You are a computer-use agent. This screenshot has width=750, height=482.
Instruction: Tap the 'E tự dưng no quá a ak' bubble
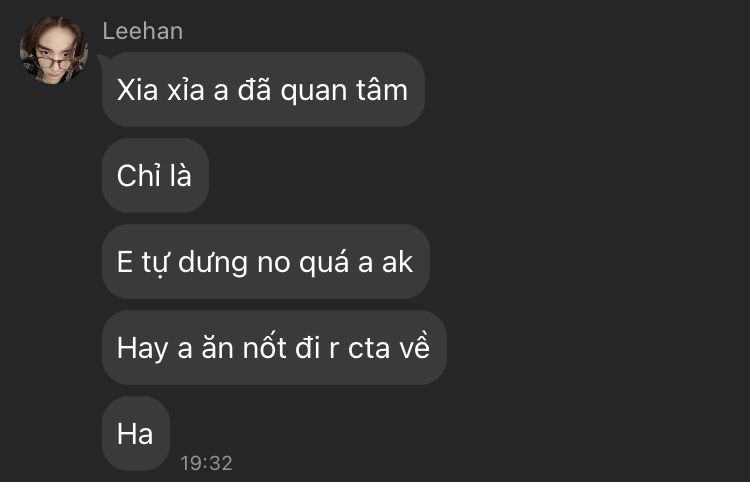(265, 262)
